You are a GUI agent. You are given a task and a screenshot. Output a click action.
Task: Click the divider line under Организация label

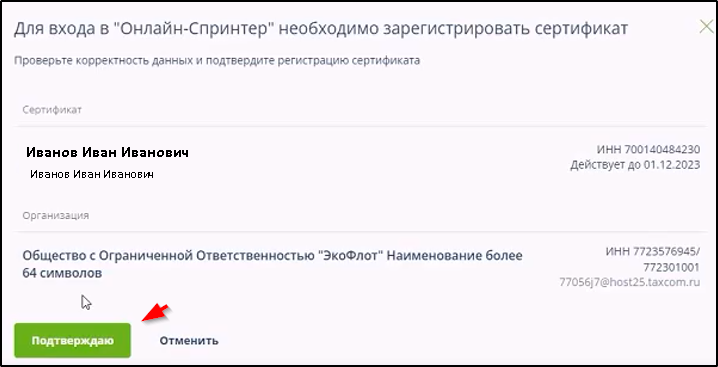click(x=361, y=232)
